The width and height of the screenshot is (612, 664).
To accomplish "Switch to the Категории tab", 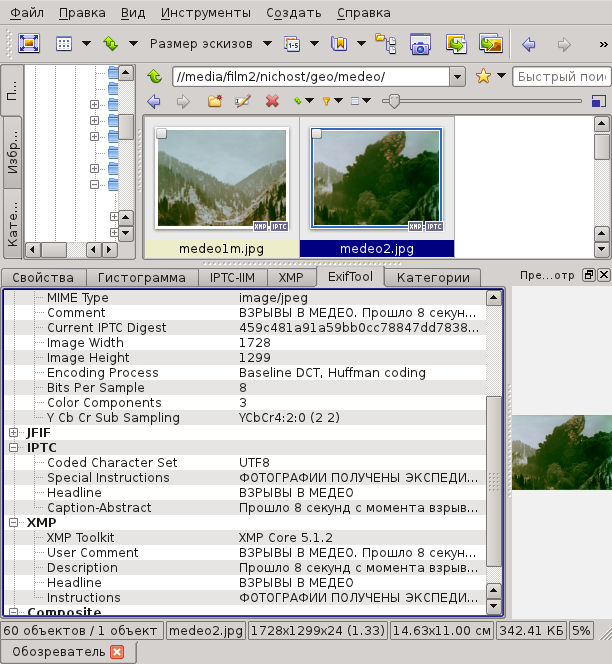I will coord(433,278).
